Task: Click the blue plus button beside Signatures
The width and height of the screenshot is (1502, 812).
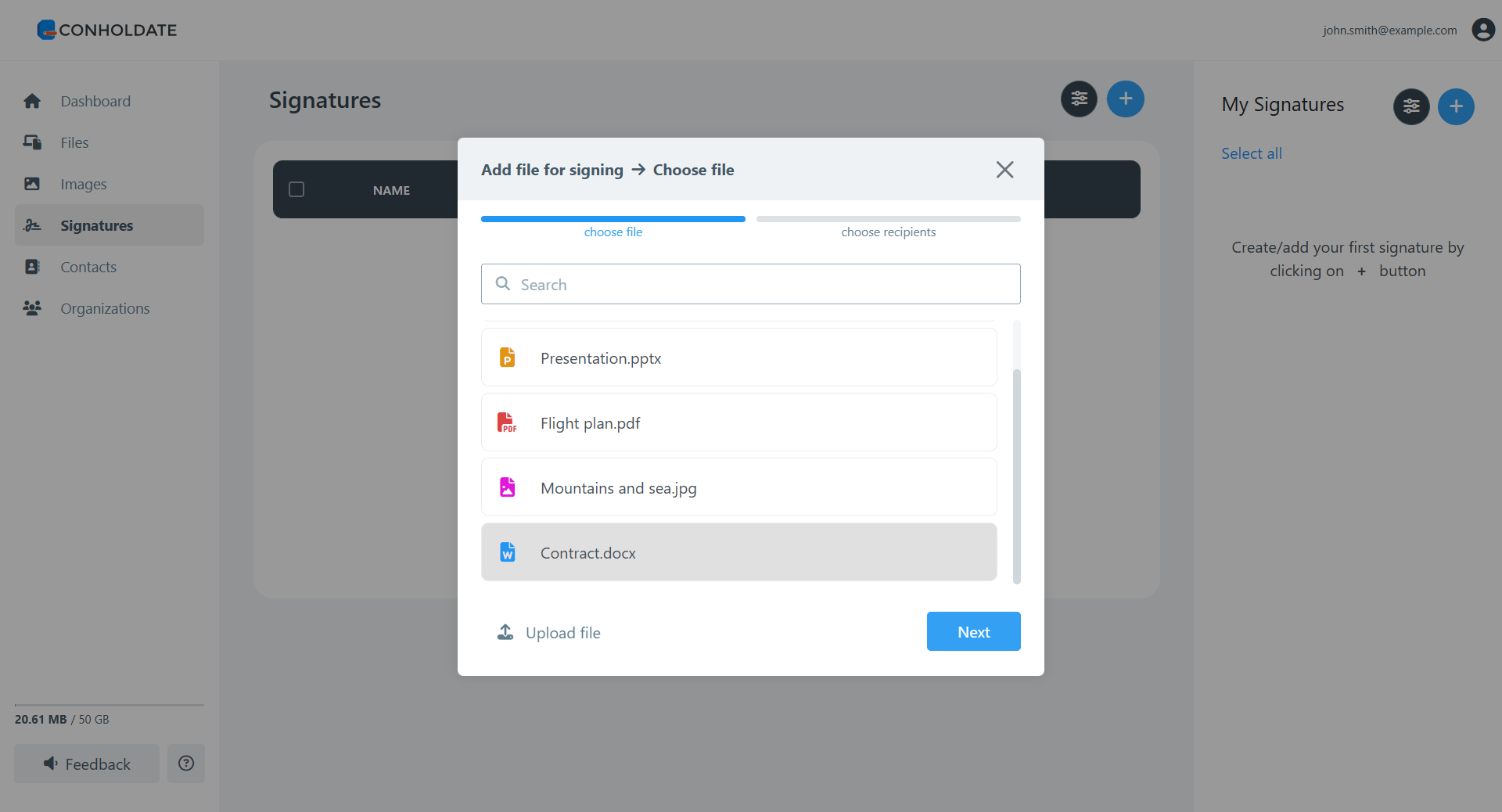Action: (x=1125, y=99)
